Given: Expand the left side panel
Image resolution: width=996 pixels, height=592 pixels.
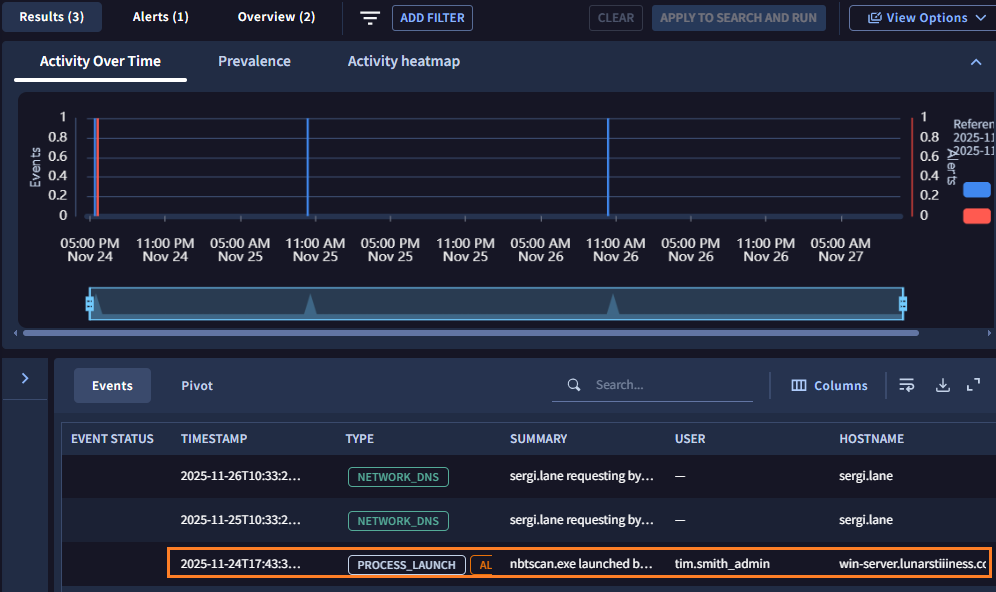Looking at the screenshot, I should tap(25, 378).
